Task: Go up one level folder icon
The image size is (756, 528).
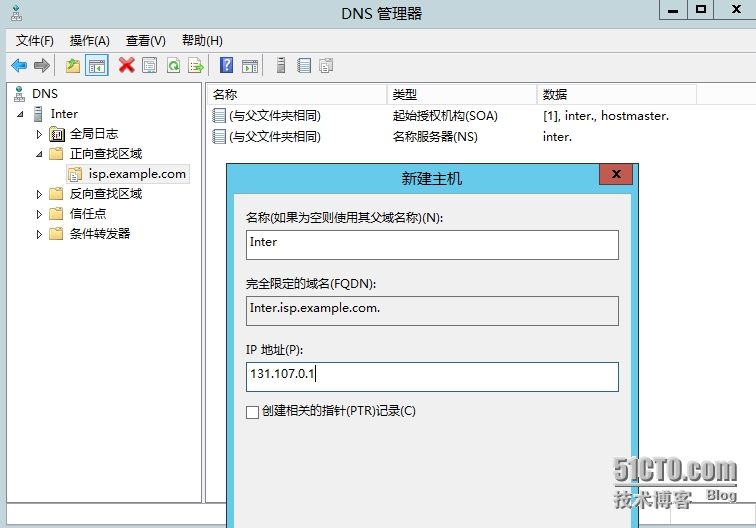Action: [x=73, y=65]
